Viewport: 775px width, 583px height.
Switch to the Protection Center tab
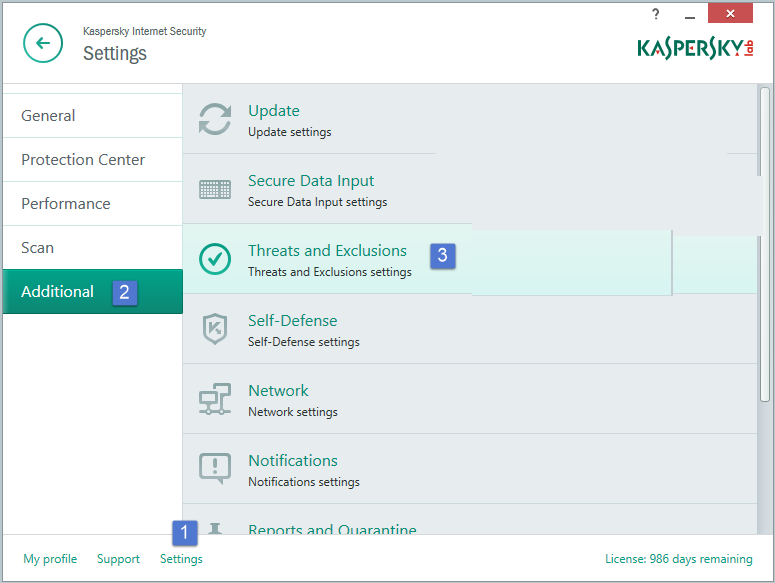(92, 160)
